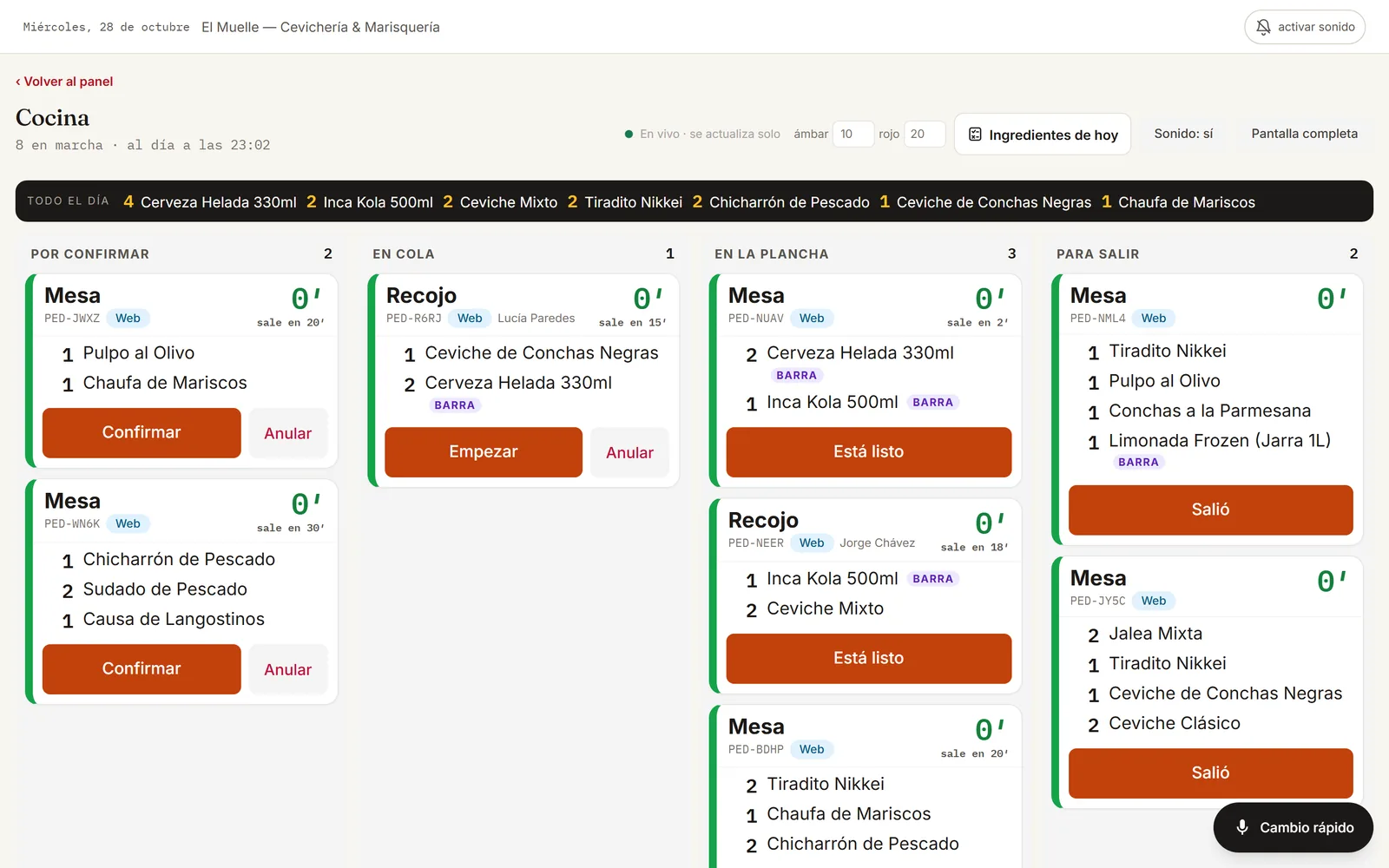The image size is (1389, 868).
Task: Click Jalea Mixta item
Action: click(1155, 634)
